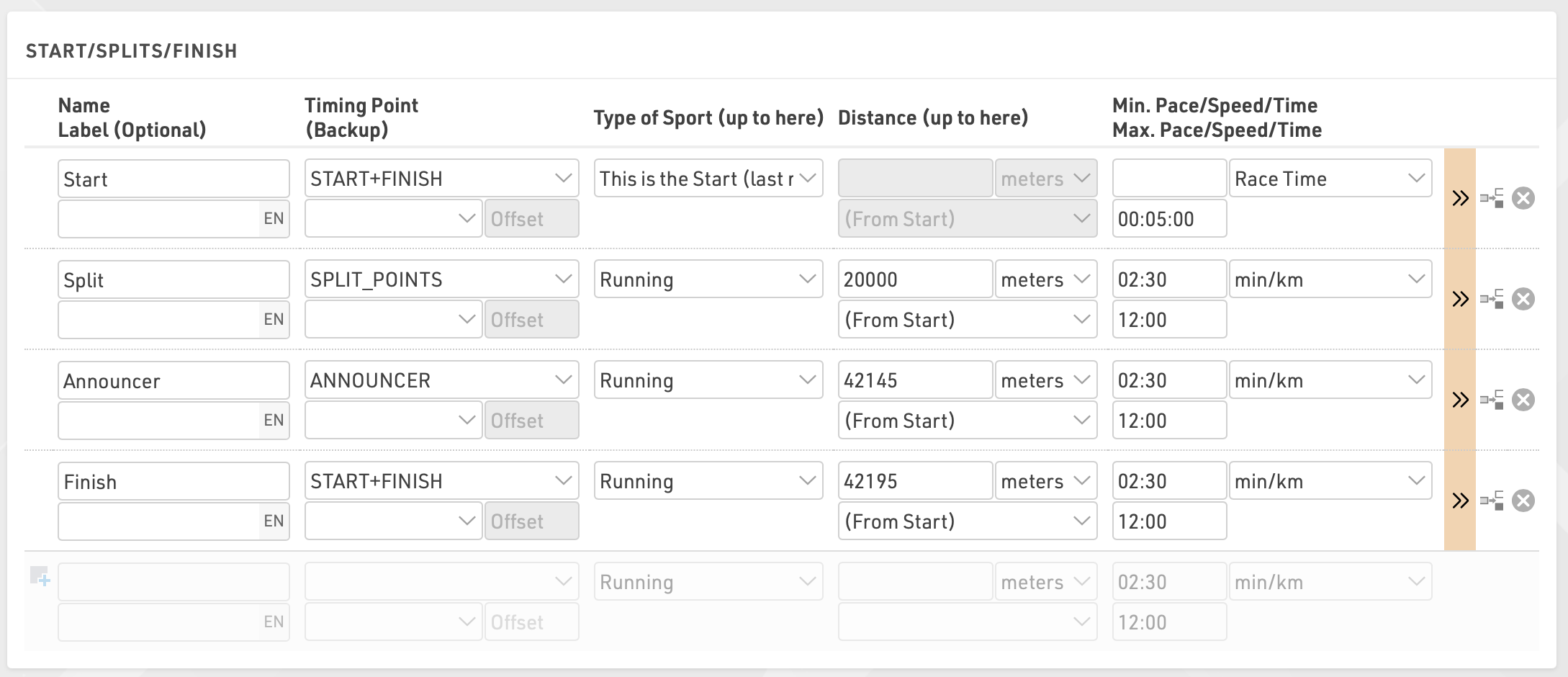This screenshot has width=1568, height=677.
Task: Open Split row's meters unit dropdown
Action: [1045, 279]
